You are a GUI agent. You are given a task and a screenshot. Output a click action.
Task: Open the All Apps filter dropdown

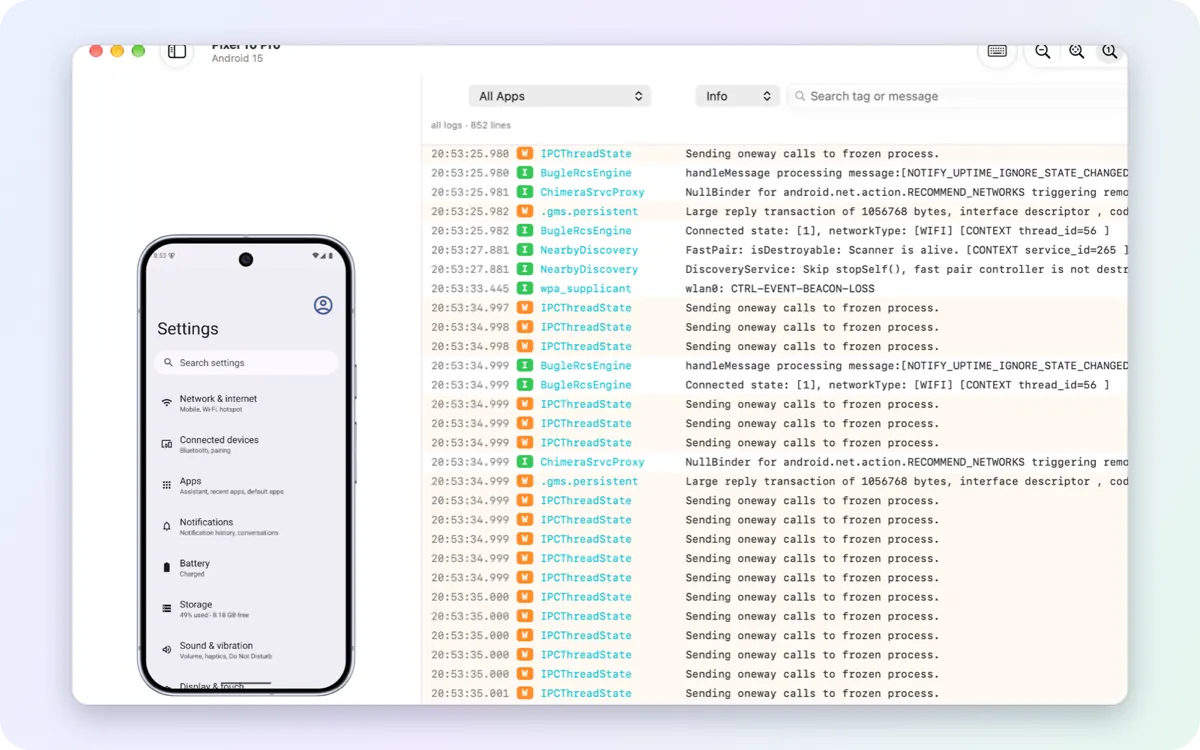[x=560, y=96]
